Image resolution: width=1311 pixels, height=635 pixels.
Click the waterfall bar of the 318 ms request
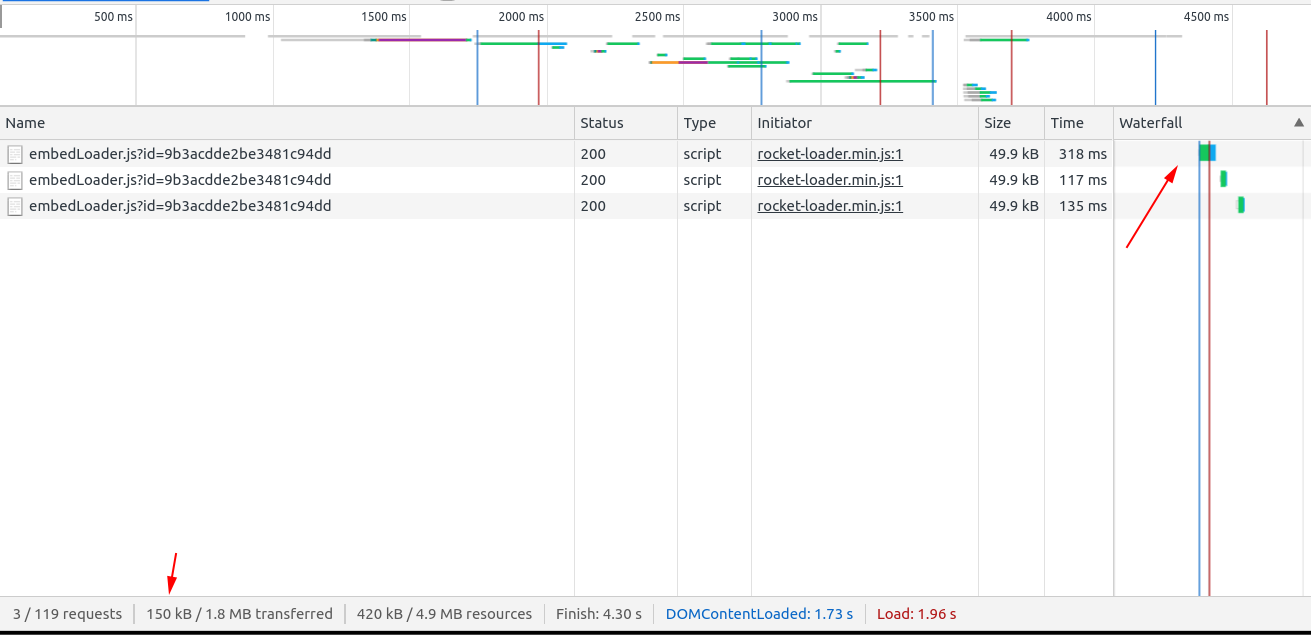[x=1207, y=153]
